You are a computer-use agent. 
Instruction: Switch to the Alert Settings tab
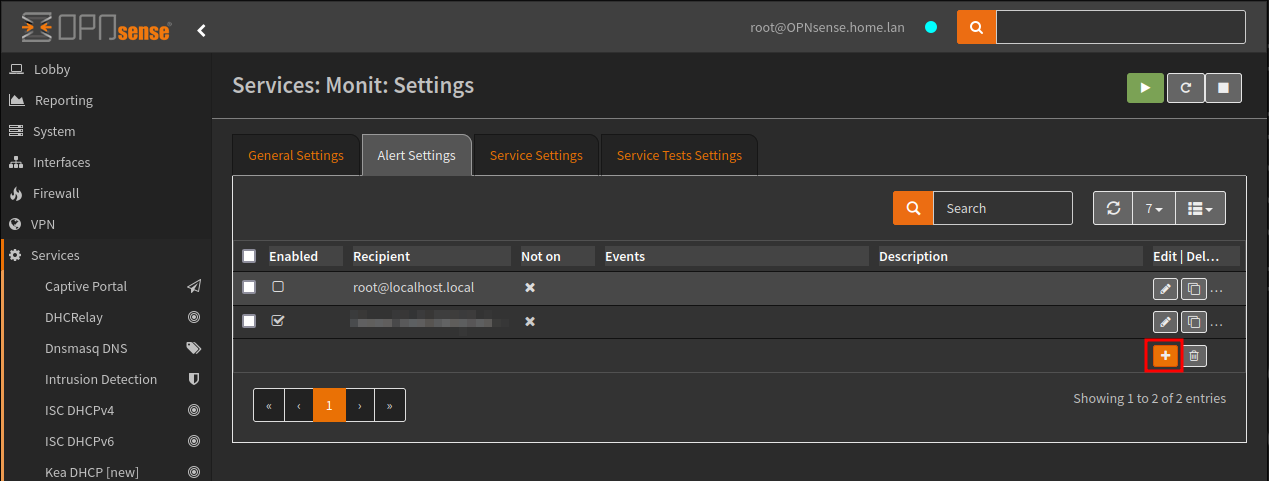pyautogui.click(x=416, y=155)
